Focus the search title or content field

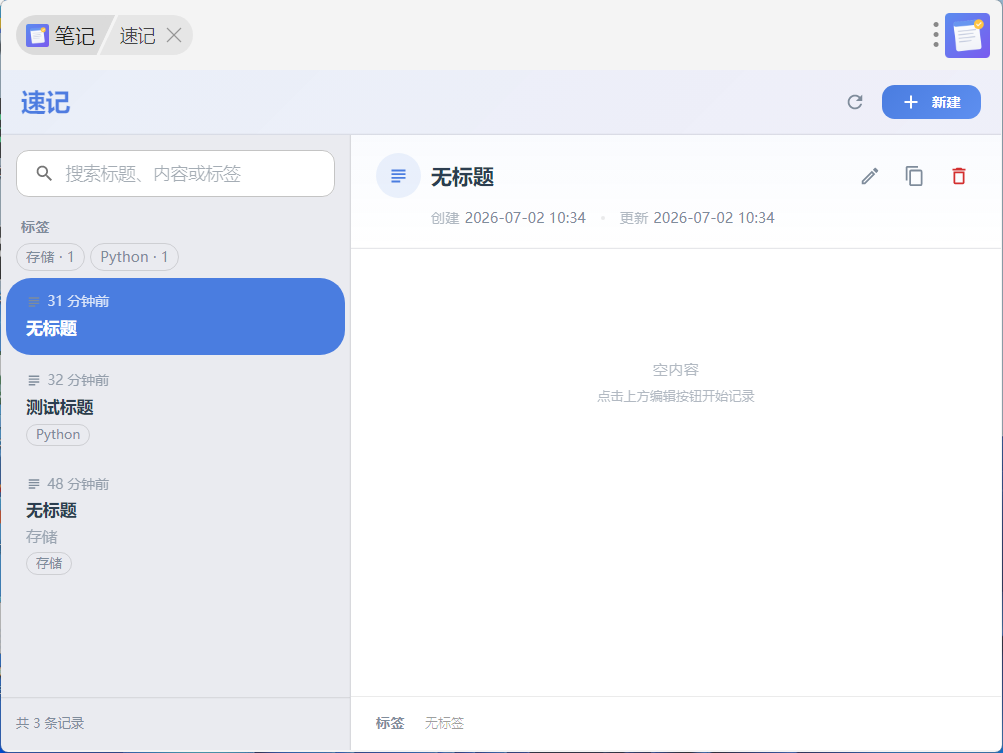point(175,173)
